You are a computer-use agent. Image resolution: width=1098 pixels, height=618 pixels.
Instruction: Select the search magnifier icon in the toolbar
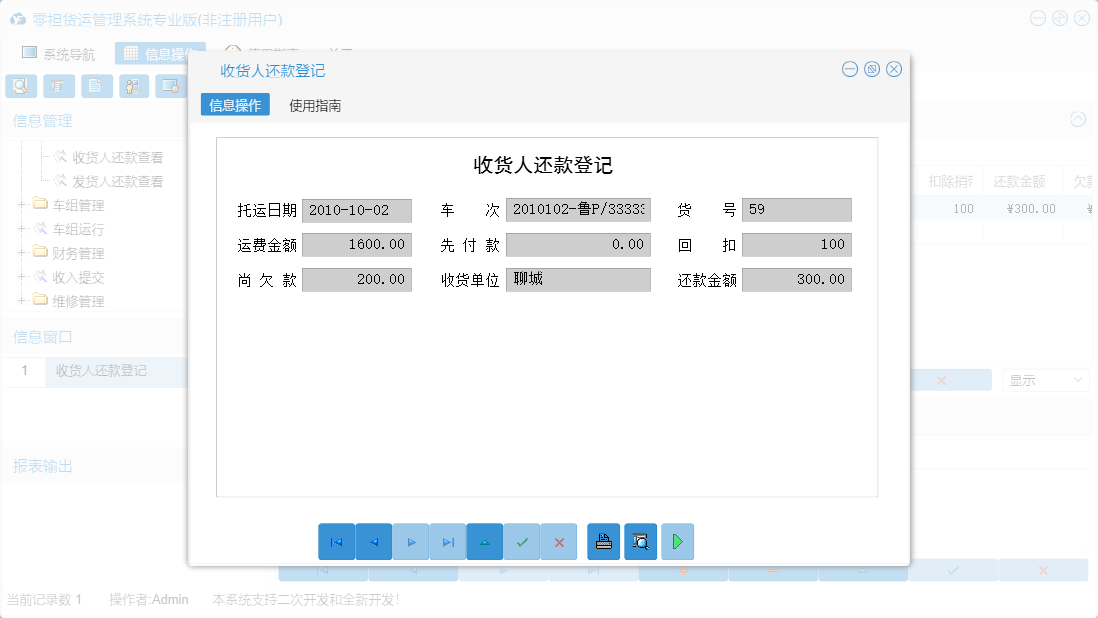(x=21, y=86)
